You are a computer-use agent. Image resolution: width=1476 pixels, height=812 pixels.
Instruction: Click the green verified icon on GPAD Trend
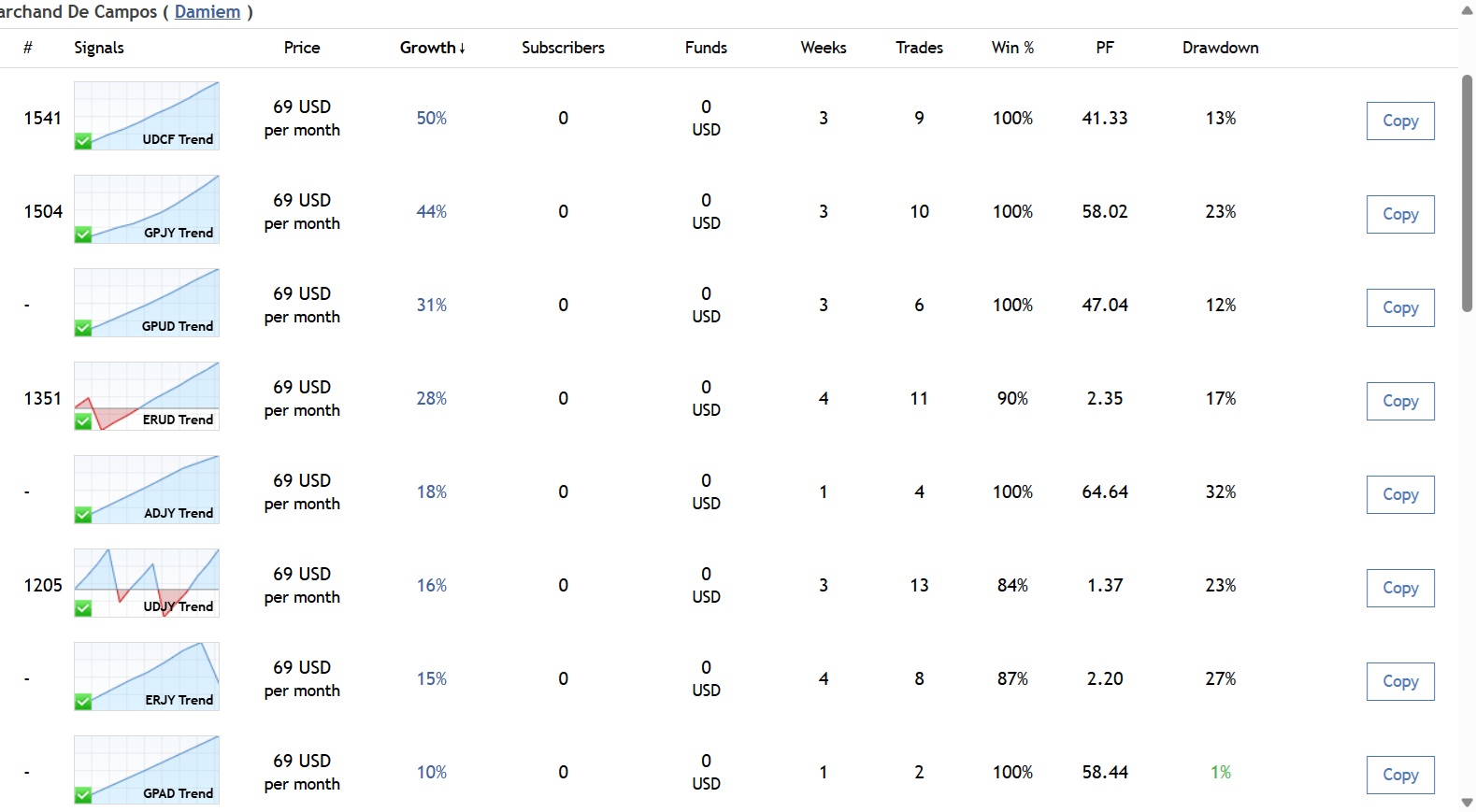(83, 795)
